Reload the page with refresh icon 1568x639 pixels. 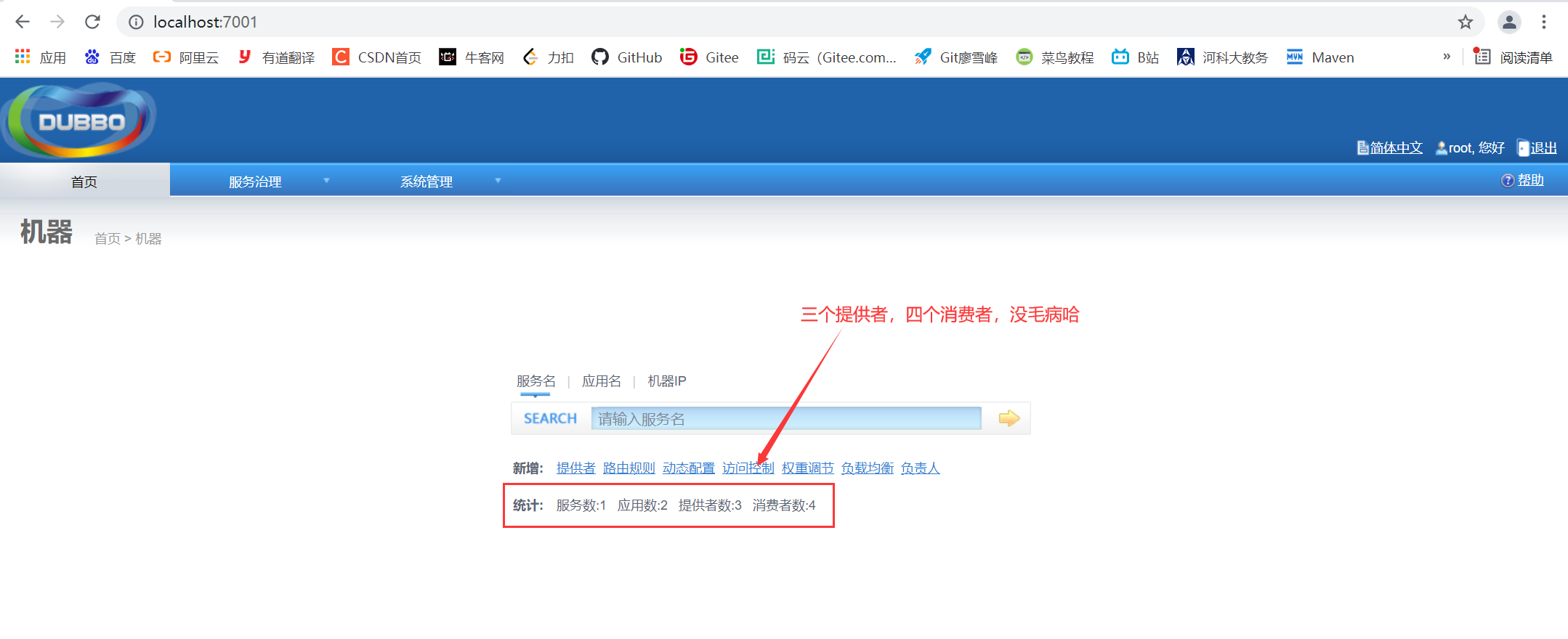point(92,22)
